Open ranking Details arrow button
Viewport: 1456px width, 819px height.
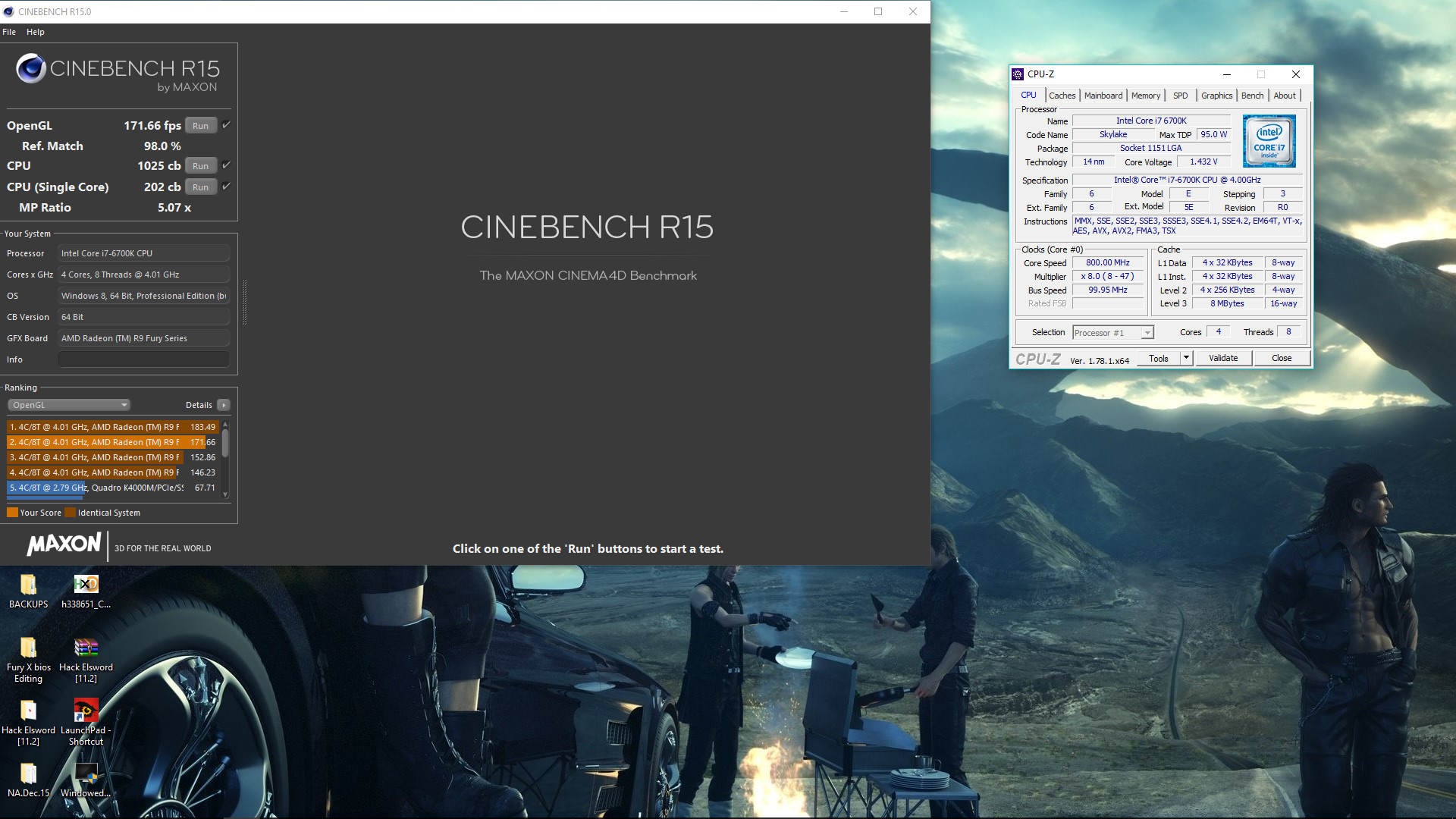(x=223, y=405)
